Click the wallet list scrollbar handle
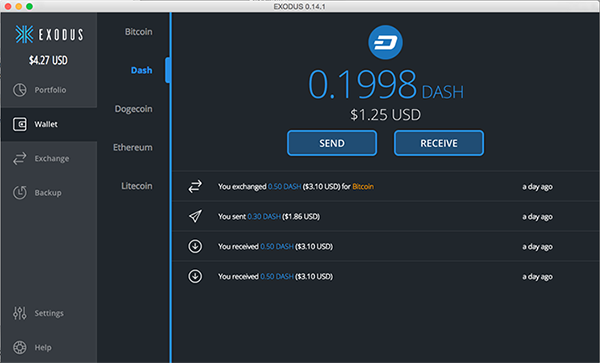The image size is (600, 363). click(x=167, y=70)
